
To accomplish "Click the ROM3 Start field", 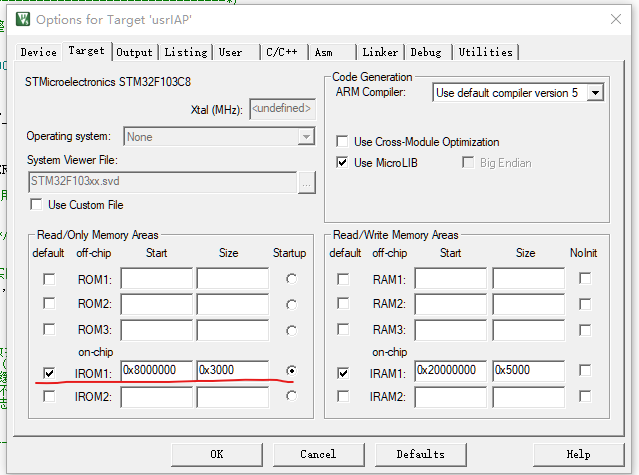I will click(156, 330).
